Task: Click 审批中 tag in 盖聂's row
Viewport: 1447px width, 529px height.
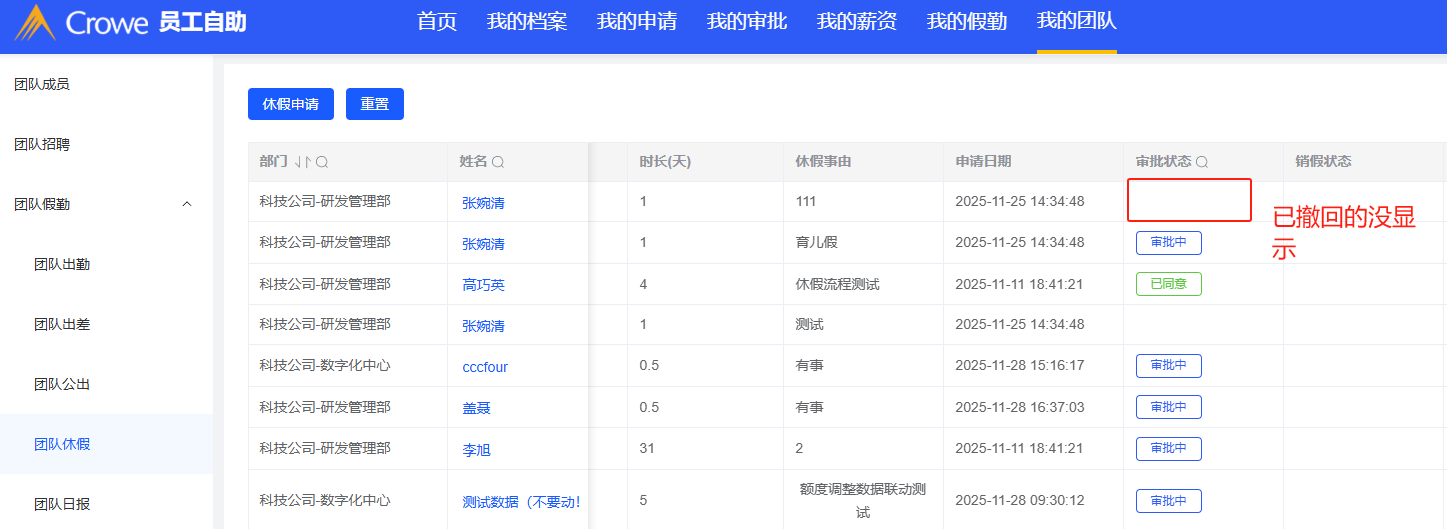Action: 1168,407
